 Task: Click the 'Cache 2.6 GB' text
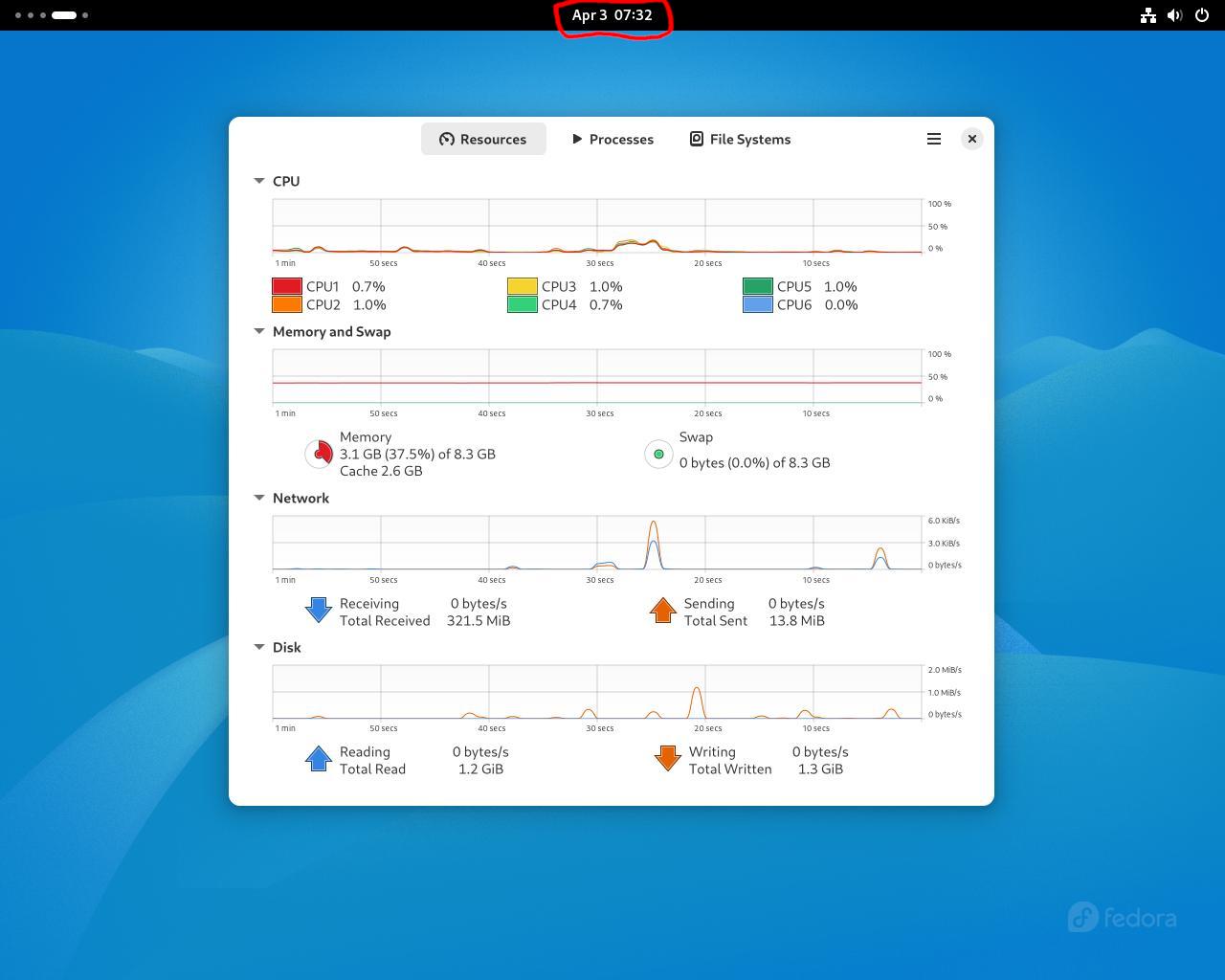(x=381, y=471)
